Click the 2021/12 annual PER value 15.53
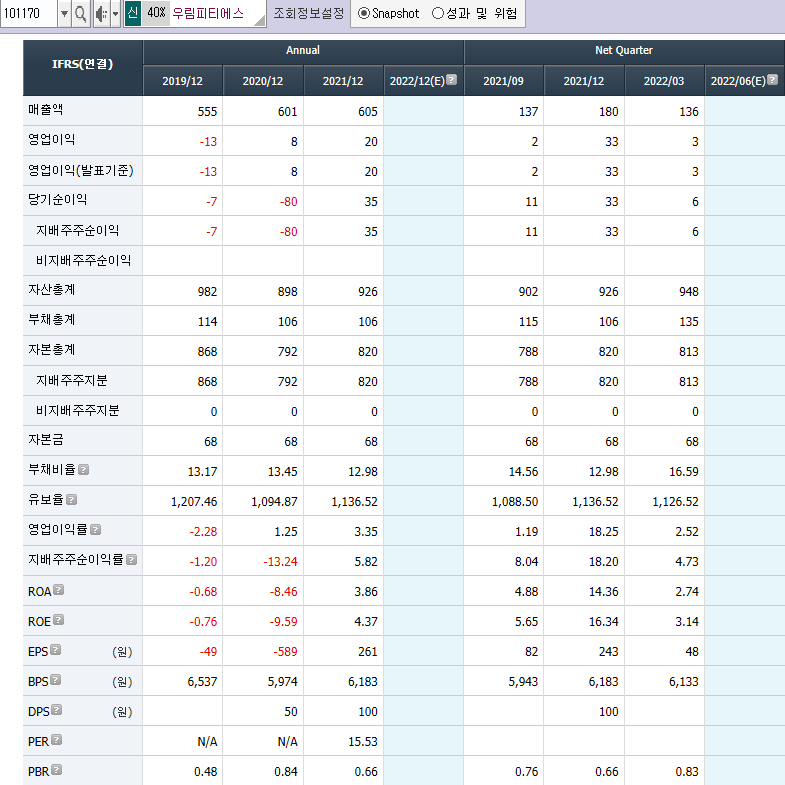The image size is (785, 785). 363,742
